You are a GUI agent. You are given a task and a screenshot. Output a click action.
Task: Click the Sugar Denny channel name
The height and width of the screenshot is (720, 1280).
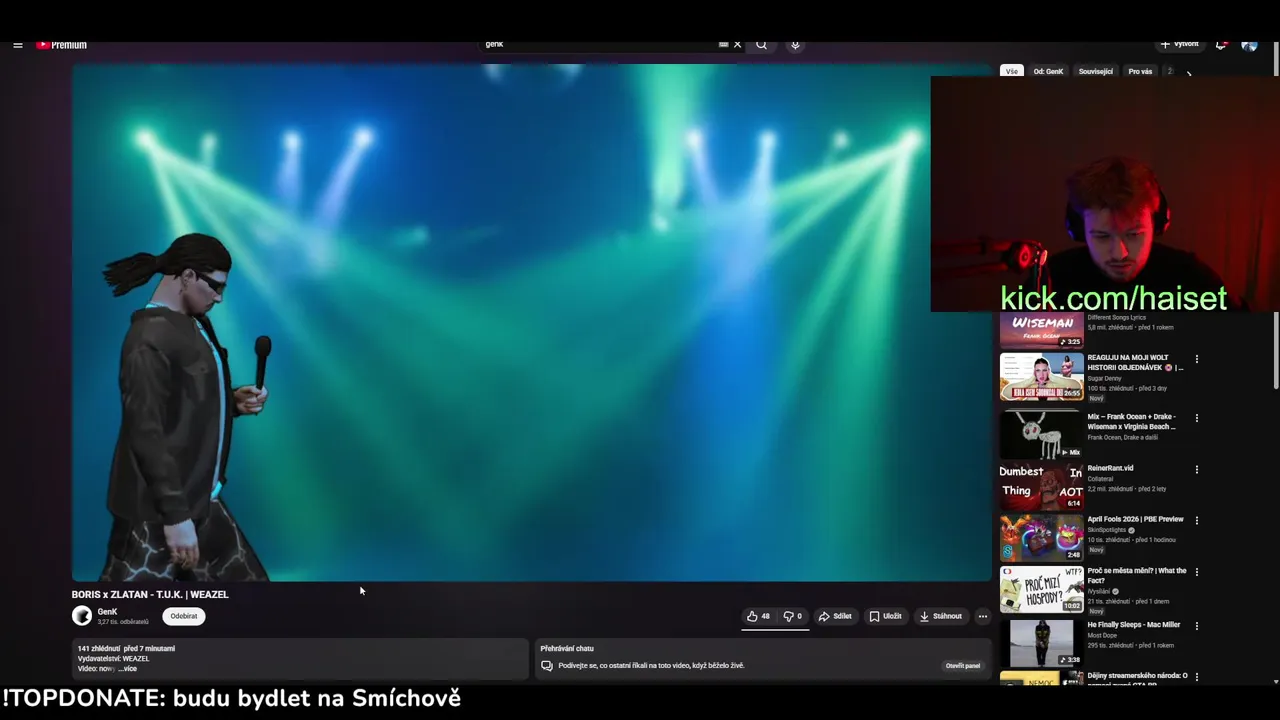click(1104, 378)
